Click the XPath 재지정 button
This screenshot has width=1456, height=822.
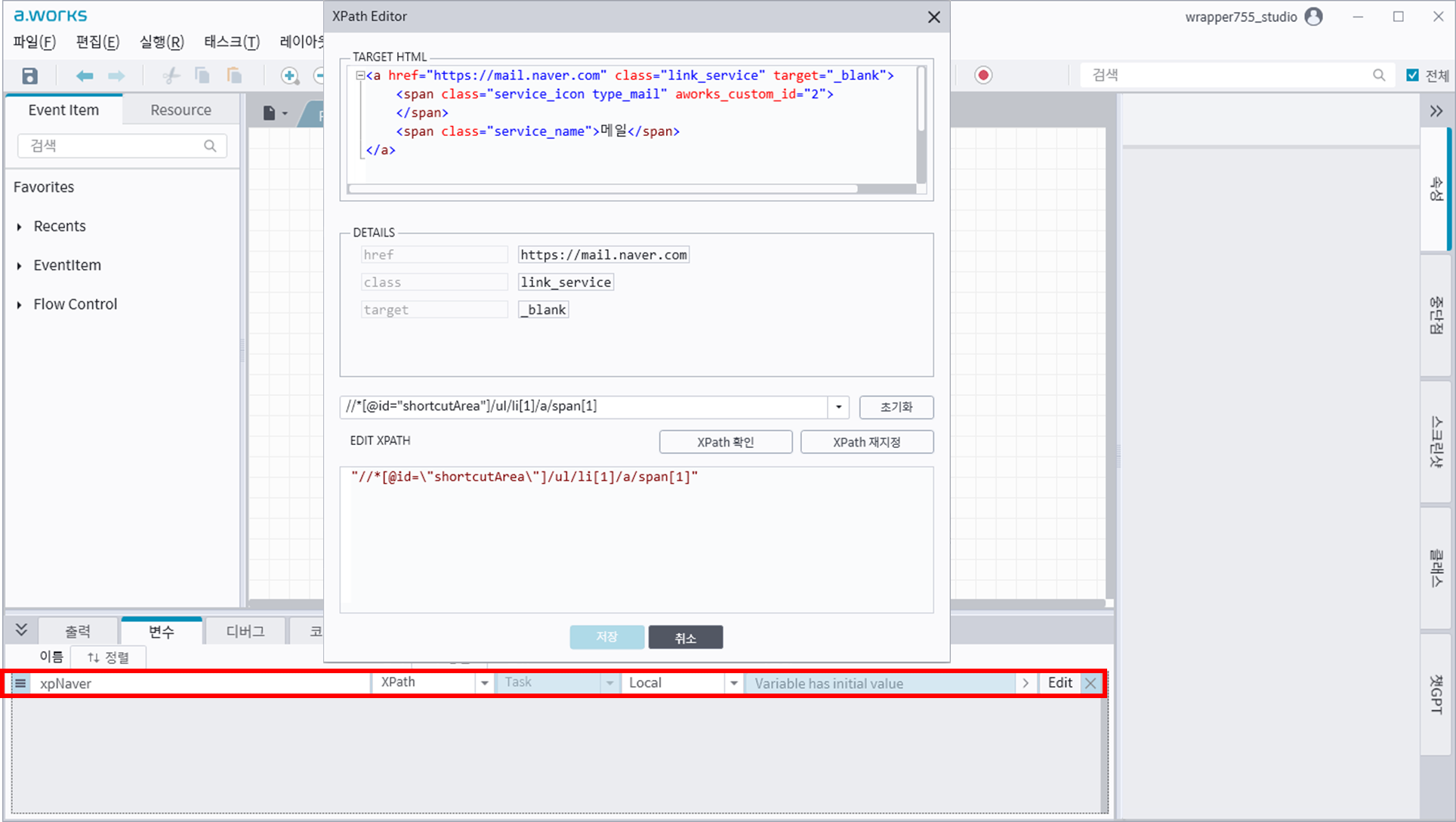(x=866, y=442)
